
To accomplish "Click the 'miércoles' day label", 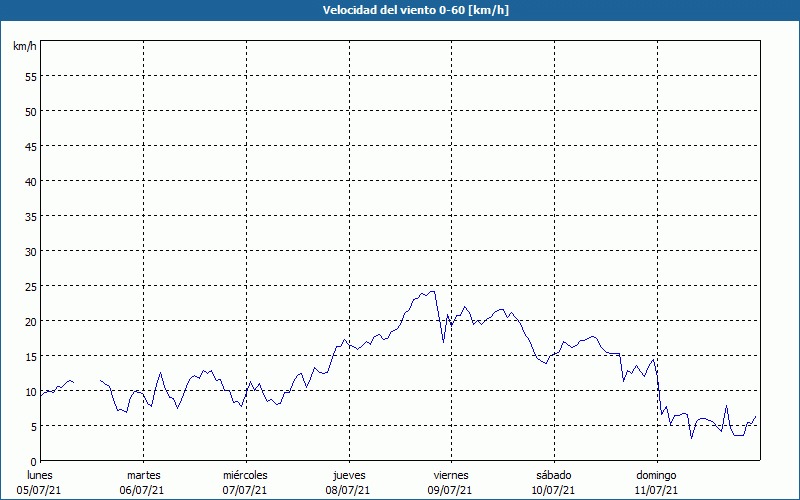I will click(x=245, y=475).
